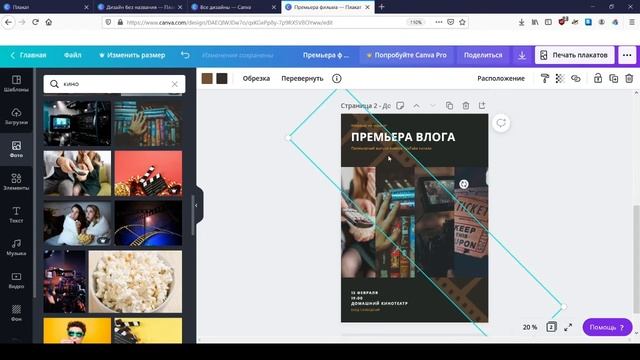
Task: Move page 2 down
Action: [433, 106]
